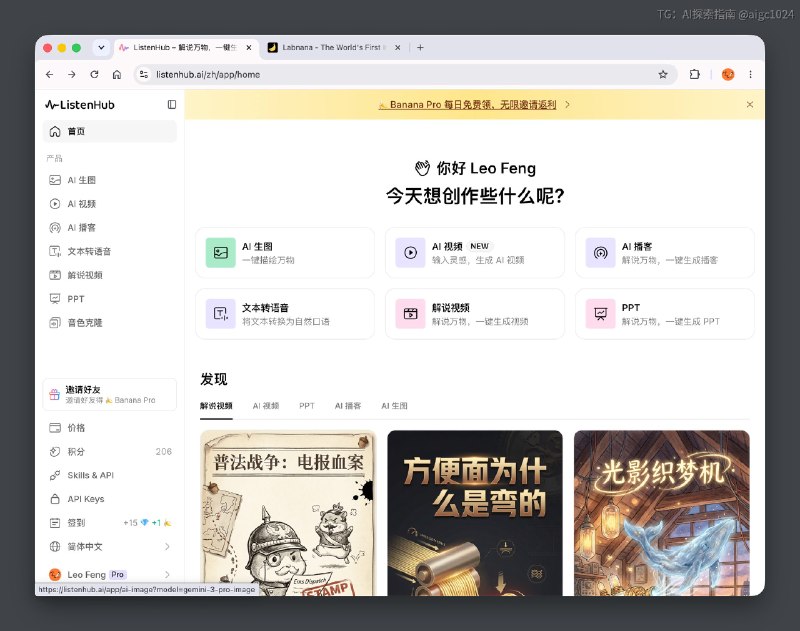This screenshot has height=631, width=800.
Task: Click the PPT card presentation icon
Action: click(x=601, y=314)
